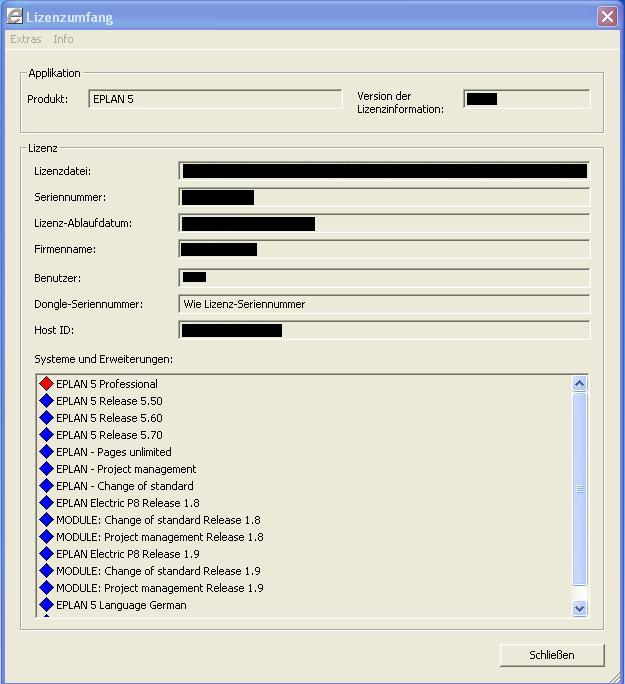The width and height of the screenshot is (625, 684).
Task: Click the Host ID field
Action: pos(384,330)
